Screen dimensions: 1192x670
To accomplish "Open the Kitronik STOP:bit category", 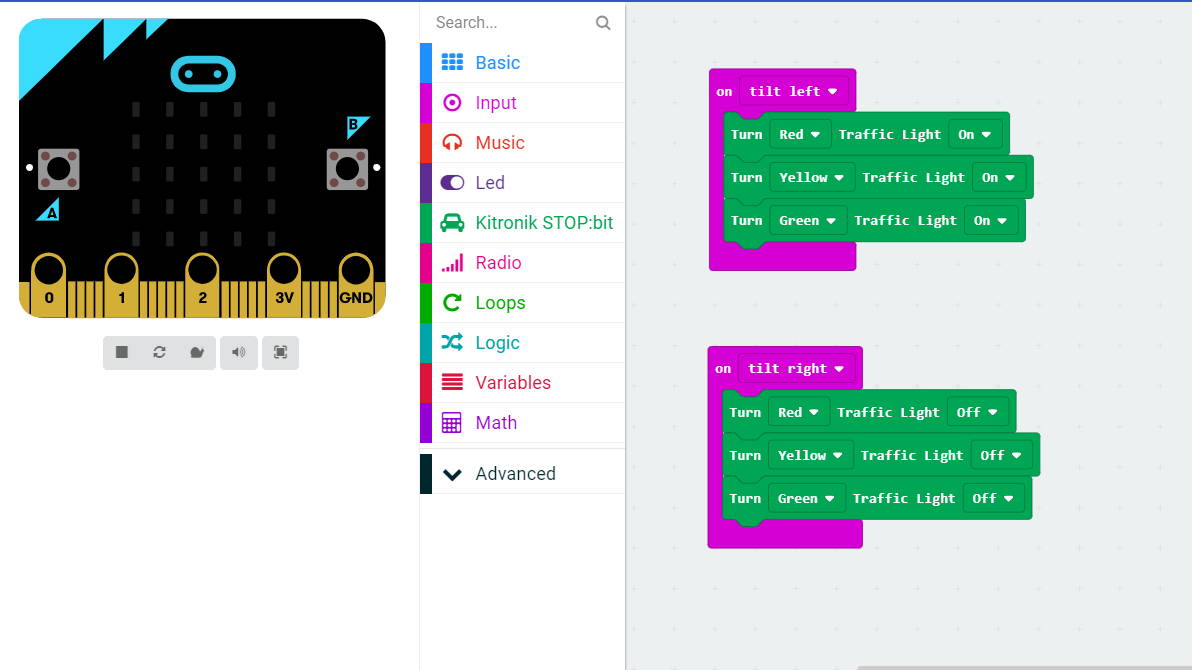I will (x=522, y=222).
